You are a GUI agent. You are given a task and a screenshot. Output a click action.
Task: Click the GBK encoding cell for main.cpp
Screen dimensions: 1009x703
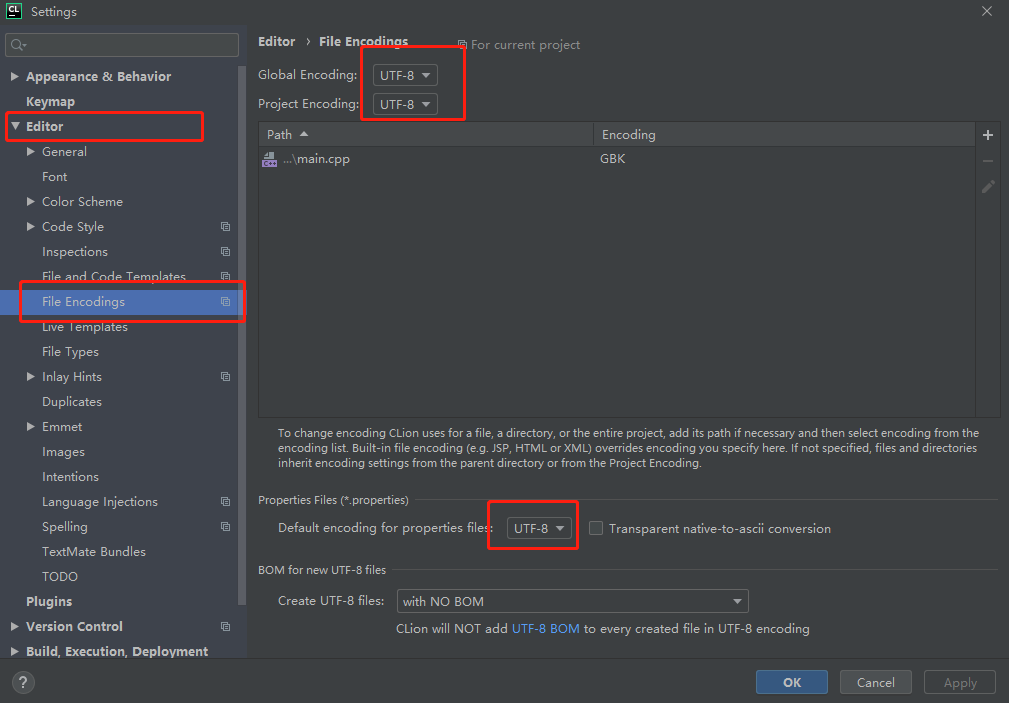coord(613,159)
